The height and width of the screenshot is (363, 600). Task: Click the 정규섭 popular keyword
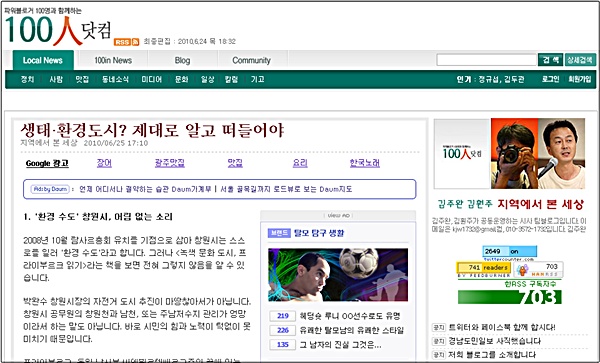489,79
